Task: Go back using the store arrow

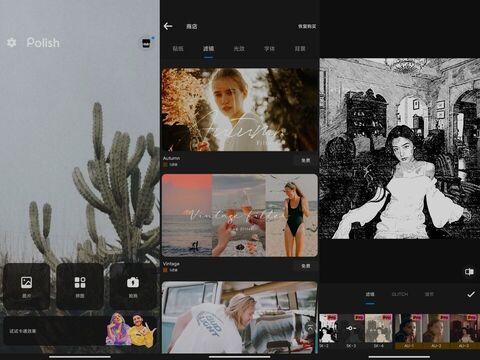Action: click(168, 26)
